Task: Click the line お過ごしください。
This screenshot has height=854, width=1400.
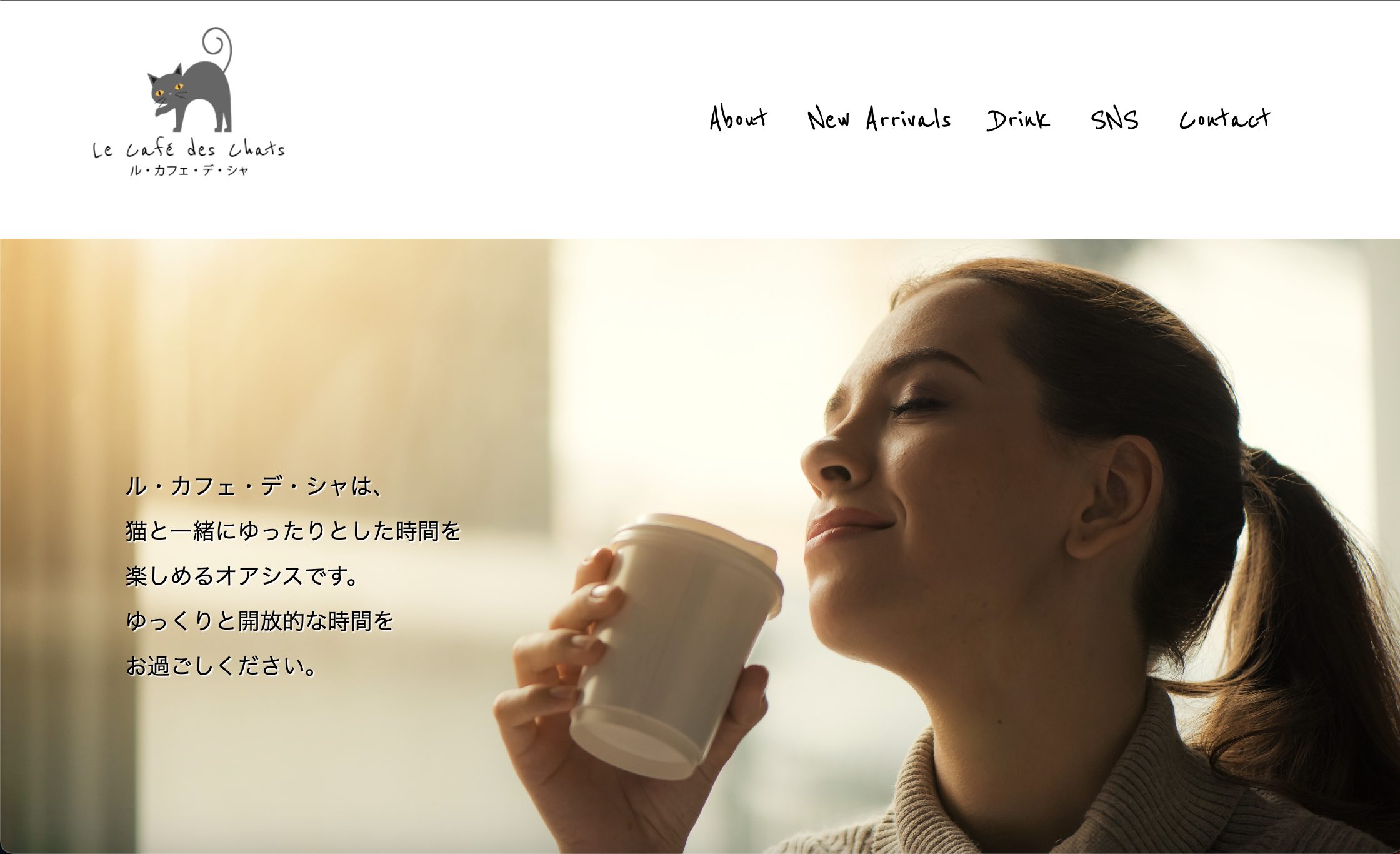Action: (222, 666)
